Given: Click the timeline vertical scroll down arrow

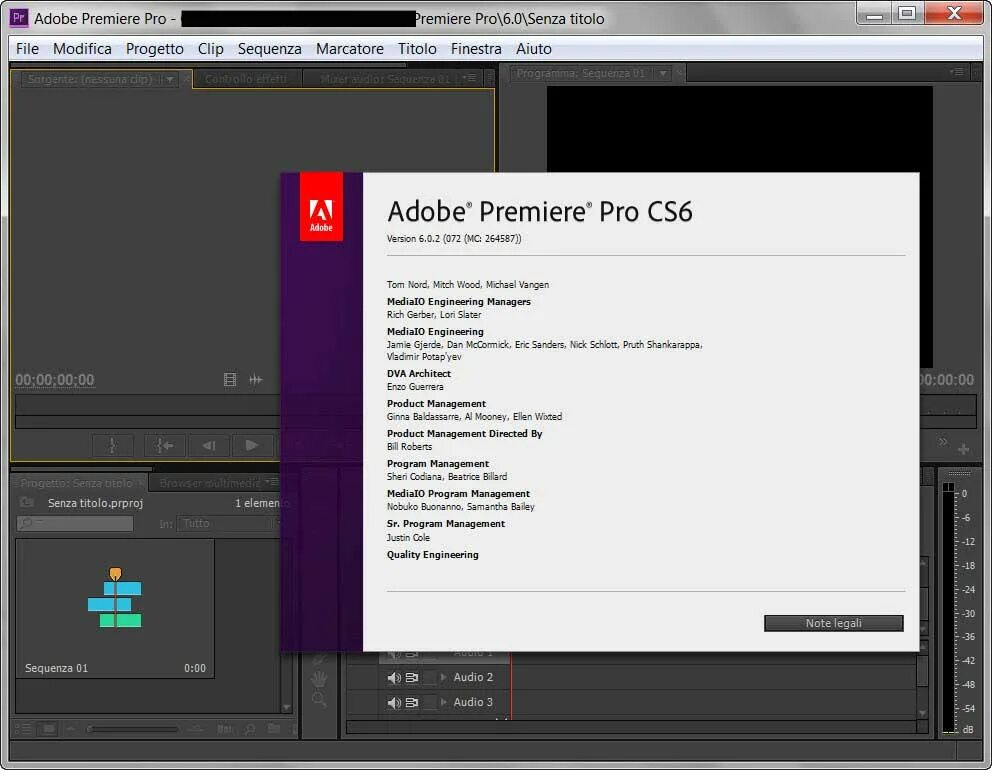Looking at the screenshot, I should coord(922,714).
